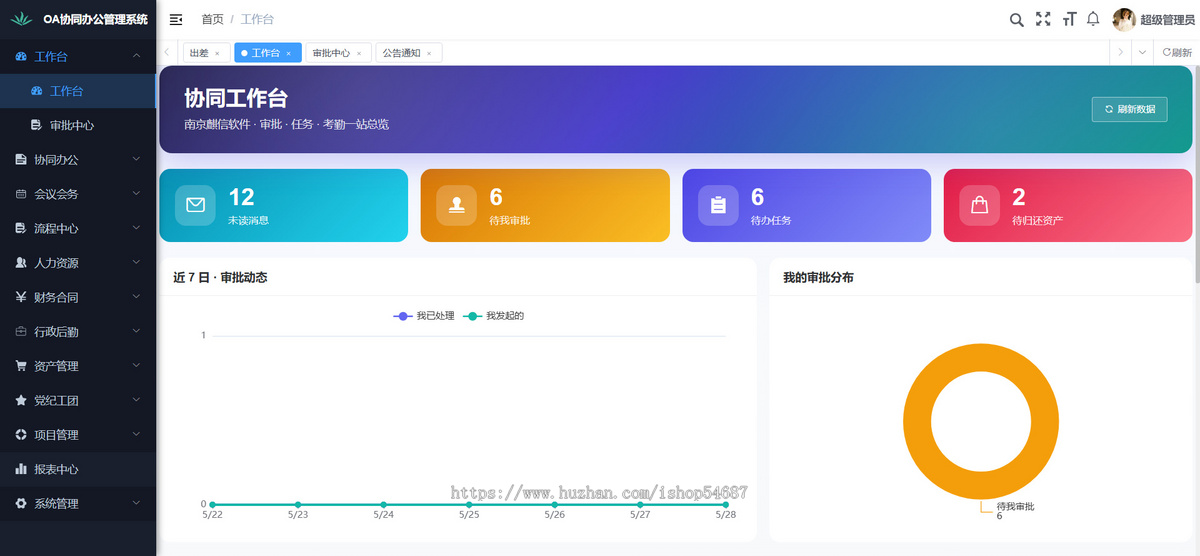The width and height of the screenshot is (1200, 556).
Task: Click the 资产管理 cart icon
Action: [21, 366]
